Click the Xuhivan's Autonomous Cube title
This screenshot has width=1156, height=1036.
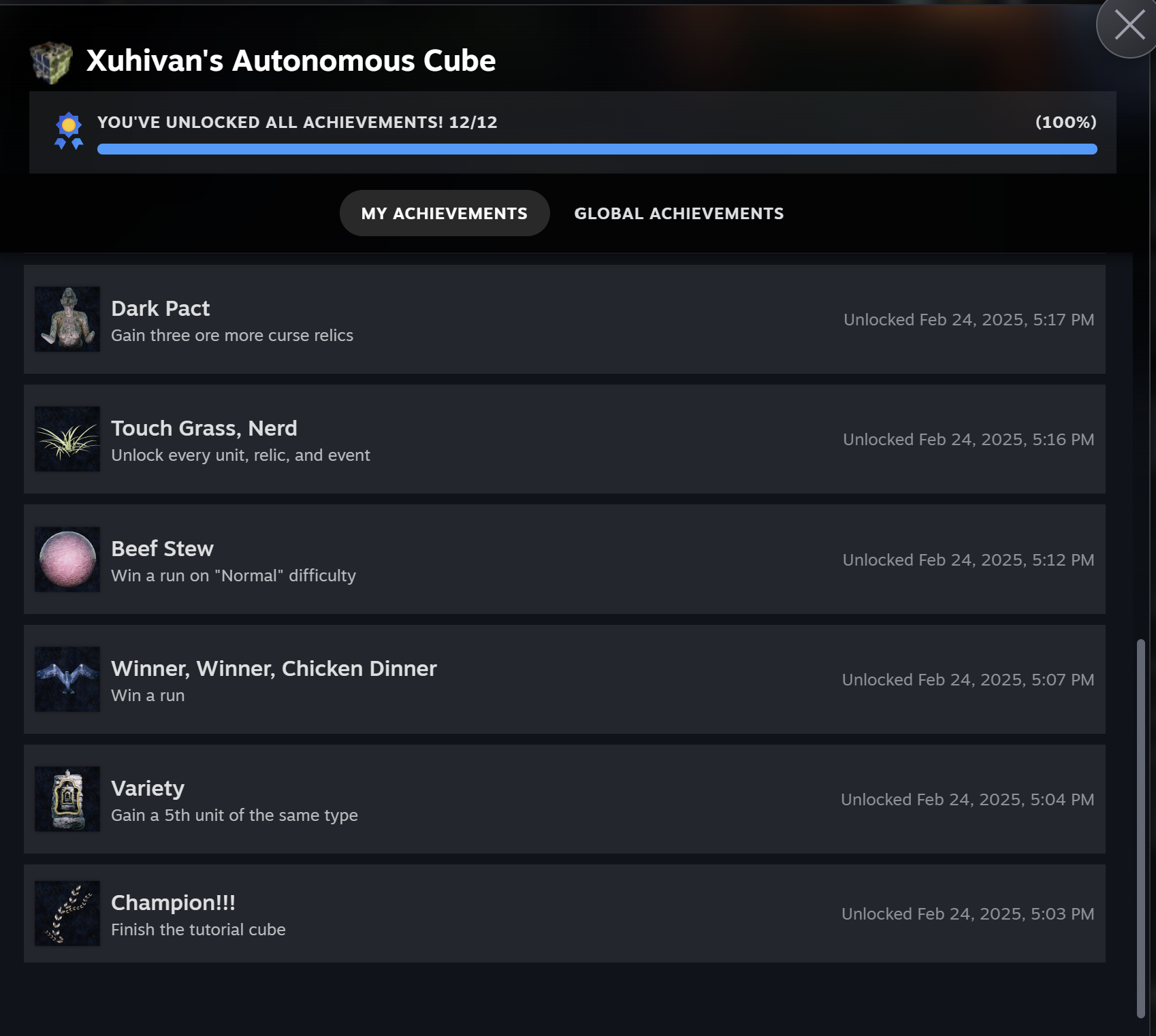click(291, 61)
